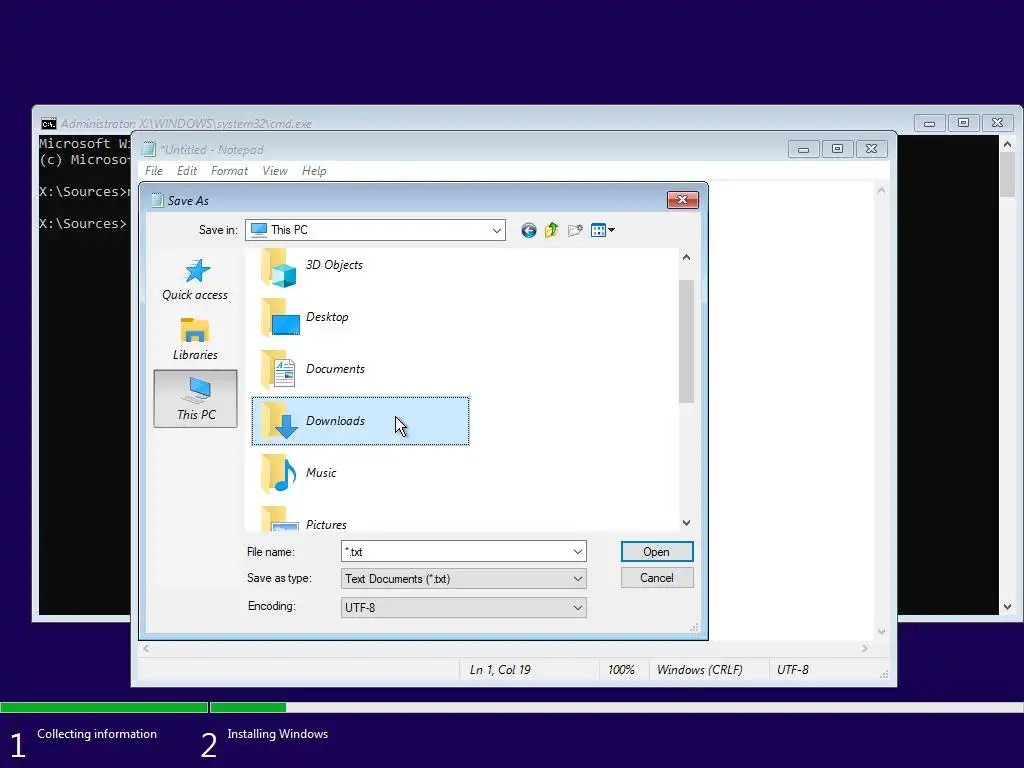
Task: Expand the Save in location dropdown
Action: pos(496,230)
